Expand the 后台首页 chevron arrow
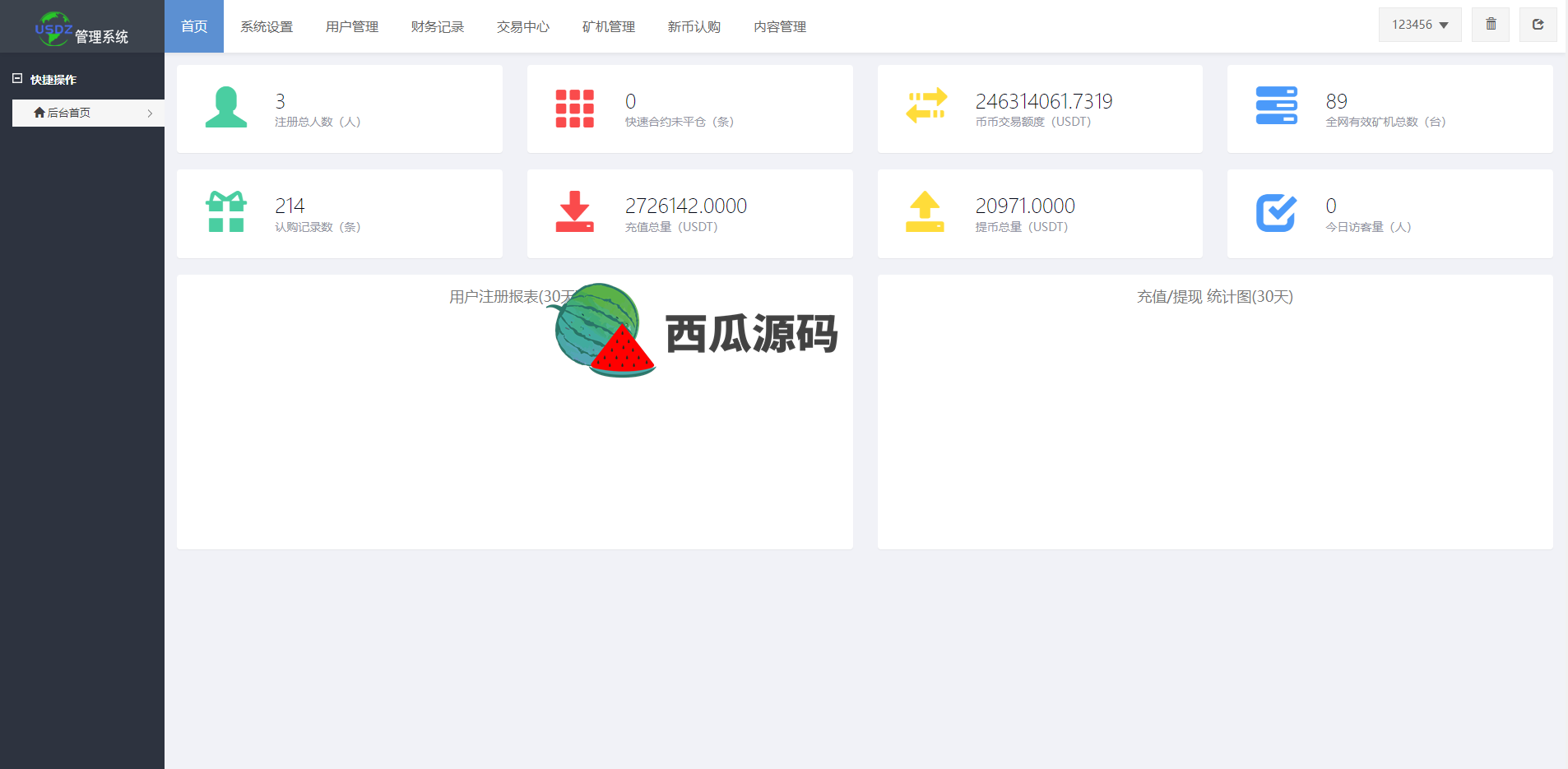 (150, 113)
